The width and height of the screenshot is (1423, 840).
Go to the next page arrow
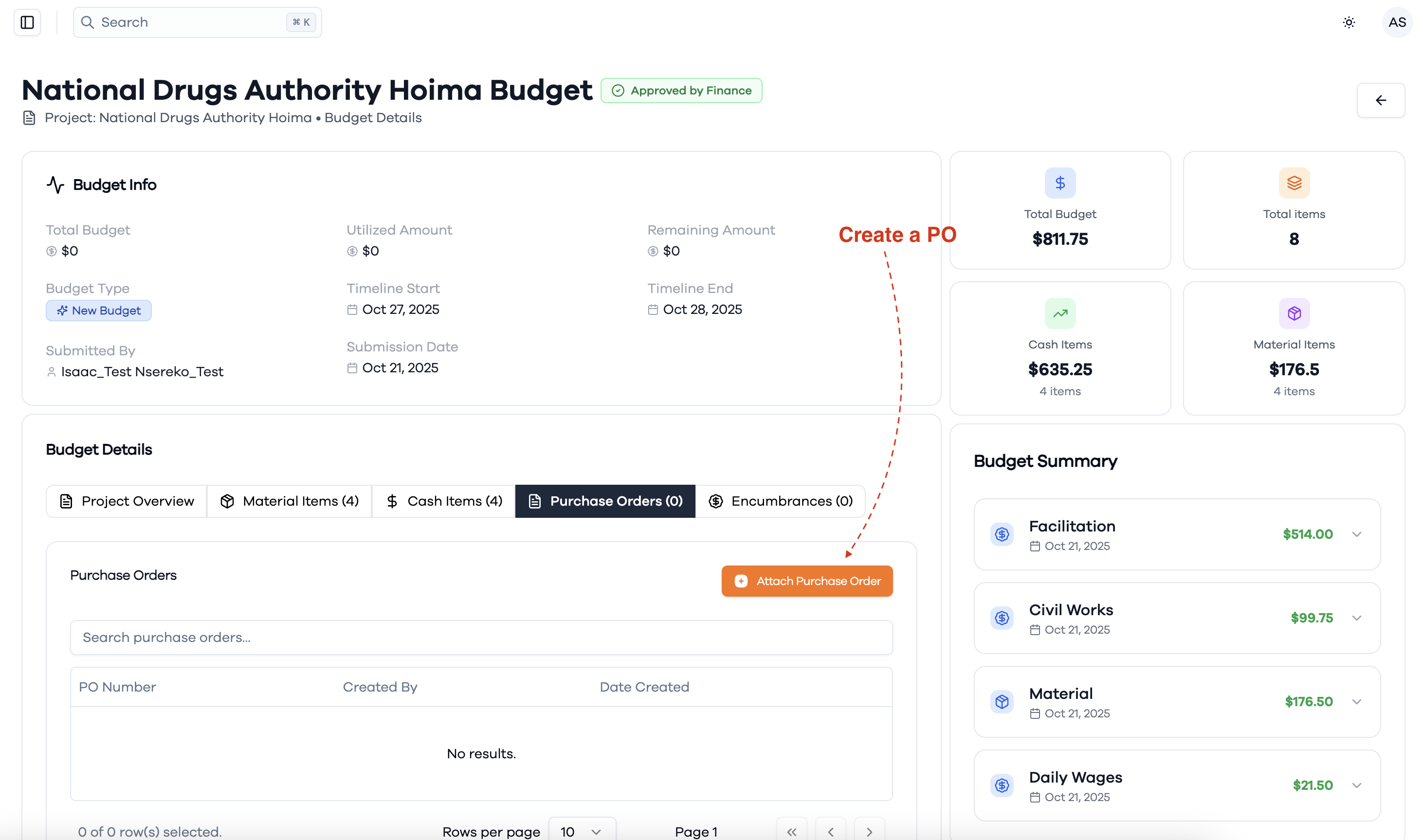(869, 831)
